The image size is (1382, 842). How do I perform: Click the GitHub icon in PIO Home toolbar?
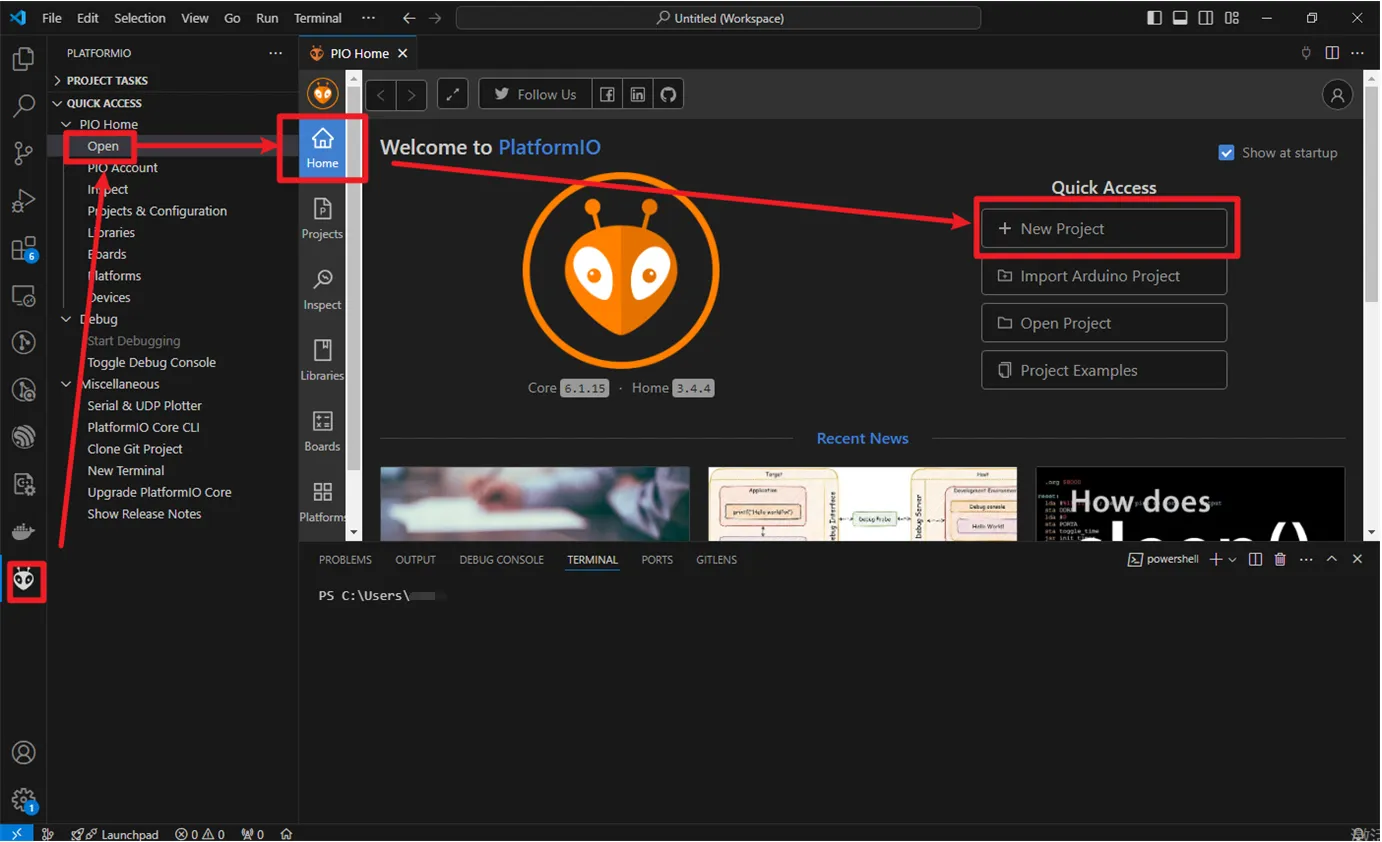668,95
